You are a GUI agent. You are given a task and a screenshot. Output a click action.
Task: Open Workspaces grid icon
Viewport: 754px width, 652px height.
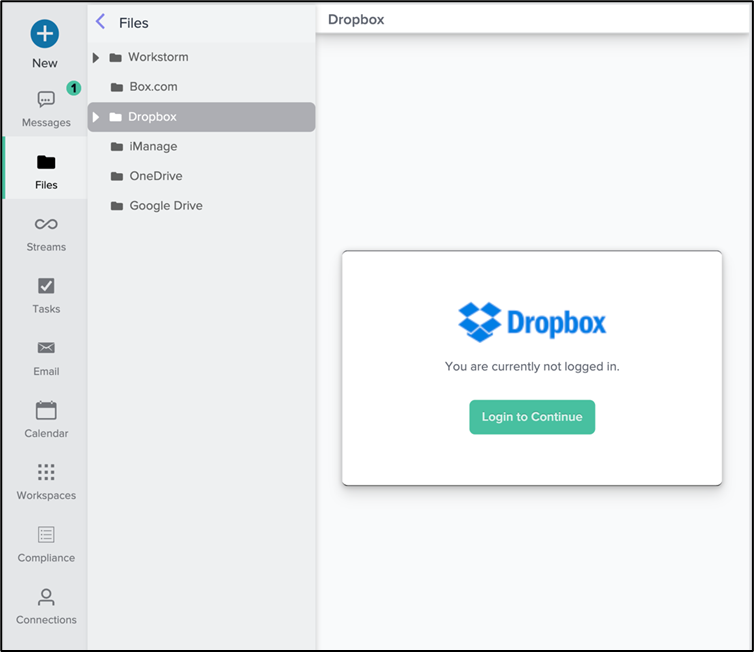(46, 472)
